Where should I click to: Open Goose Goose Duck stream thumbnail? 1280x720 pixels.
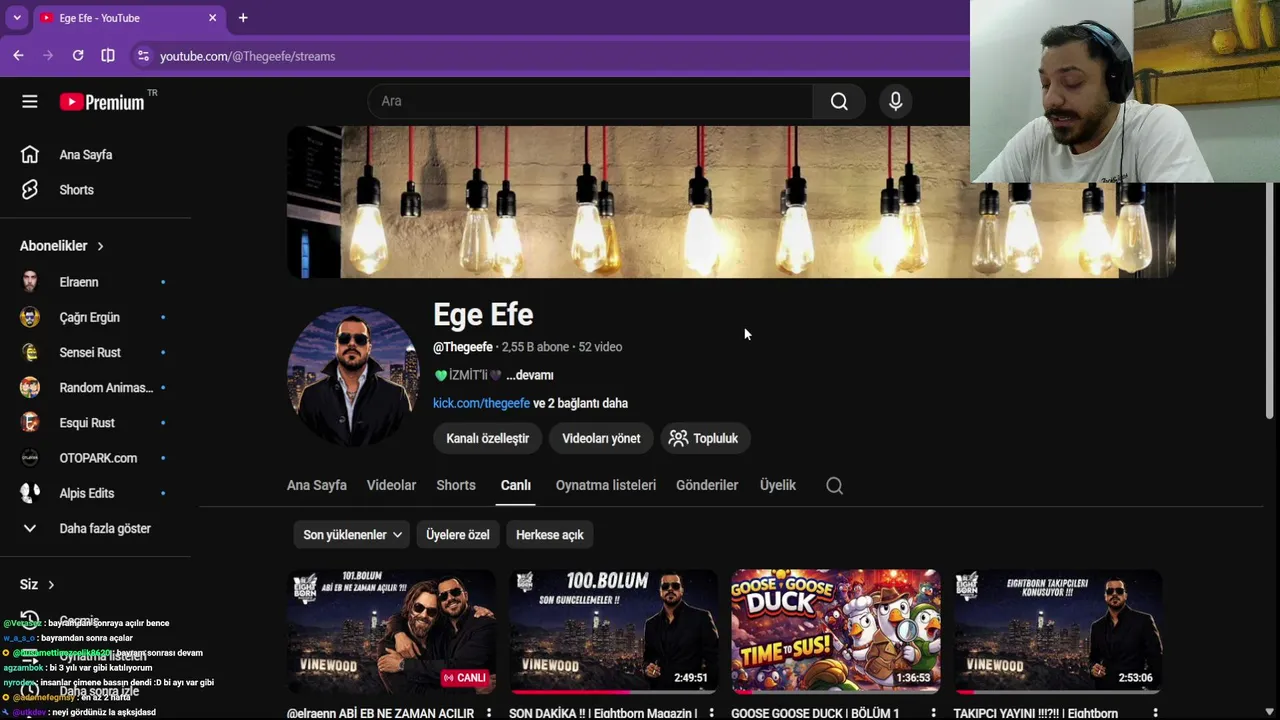(x=835, y=632)
